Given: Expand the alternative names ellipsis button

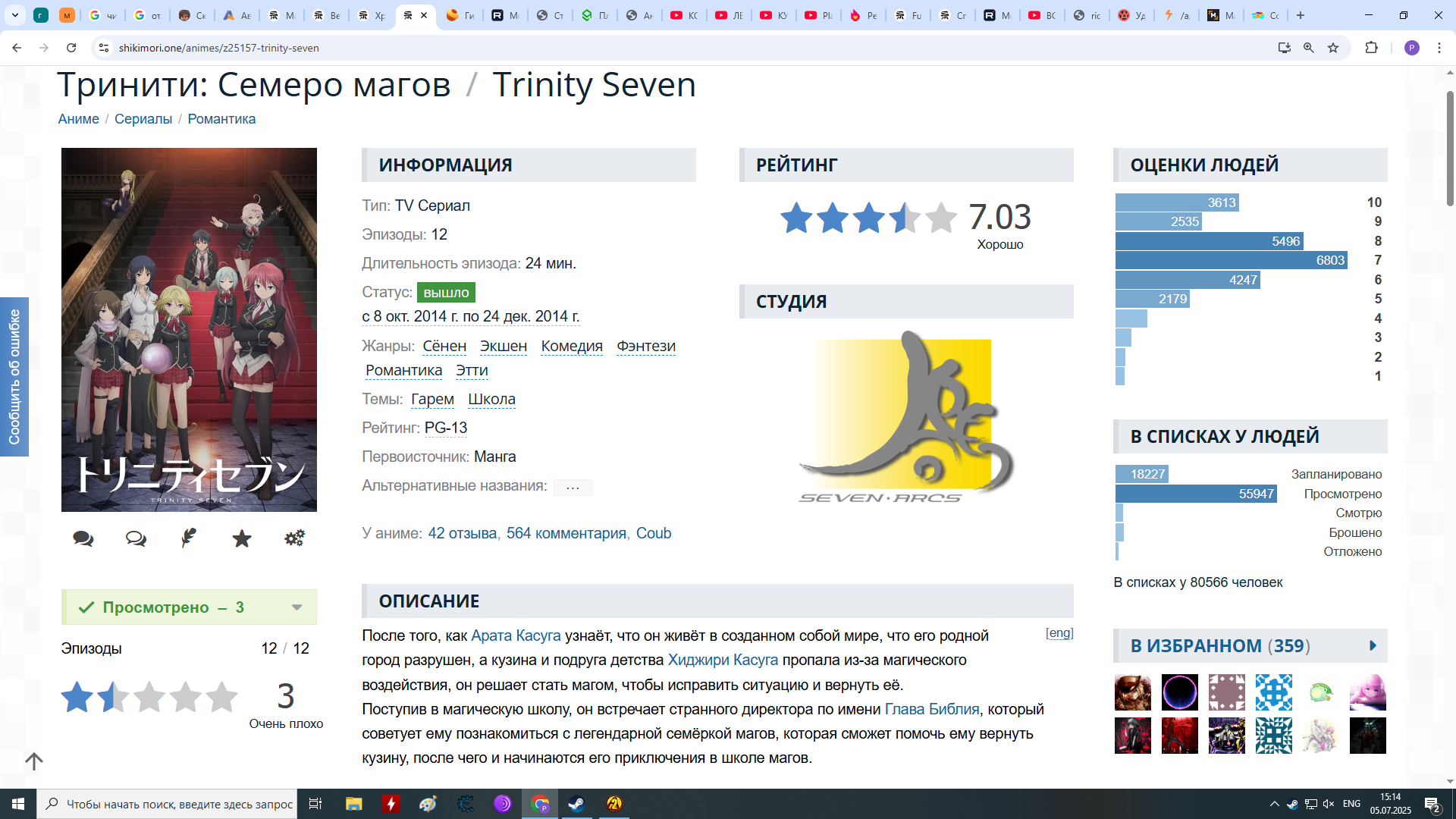Looking at the screenshot, I should (573, 487).
